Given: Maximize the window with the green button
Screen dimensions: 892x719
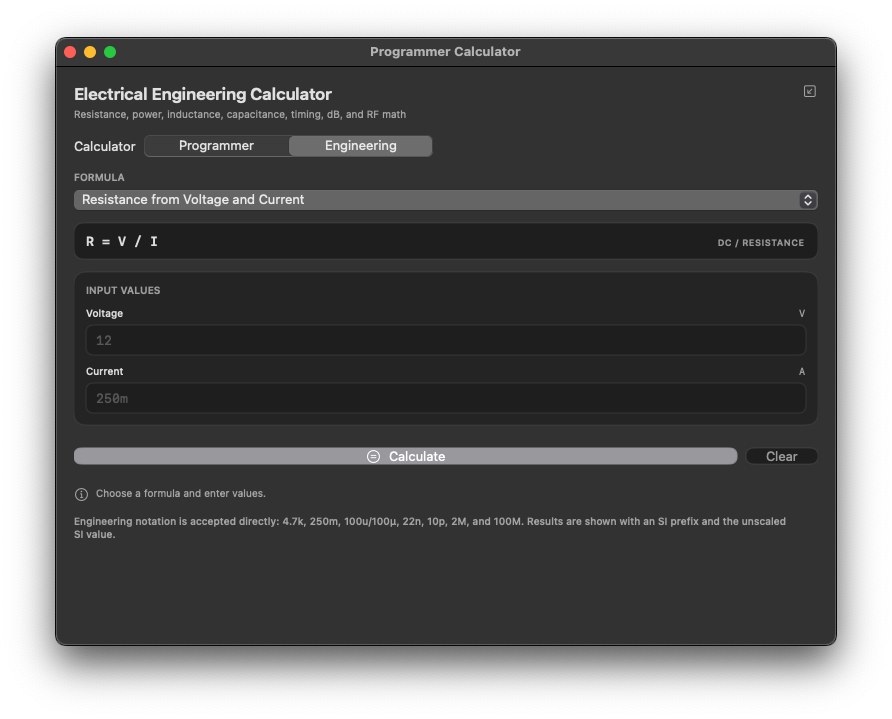Looking at the screenshot, I should click(x=110, y=52).
